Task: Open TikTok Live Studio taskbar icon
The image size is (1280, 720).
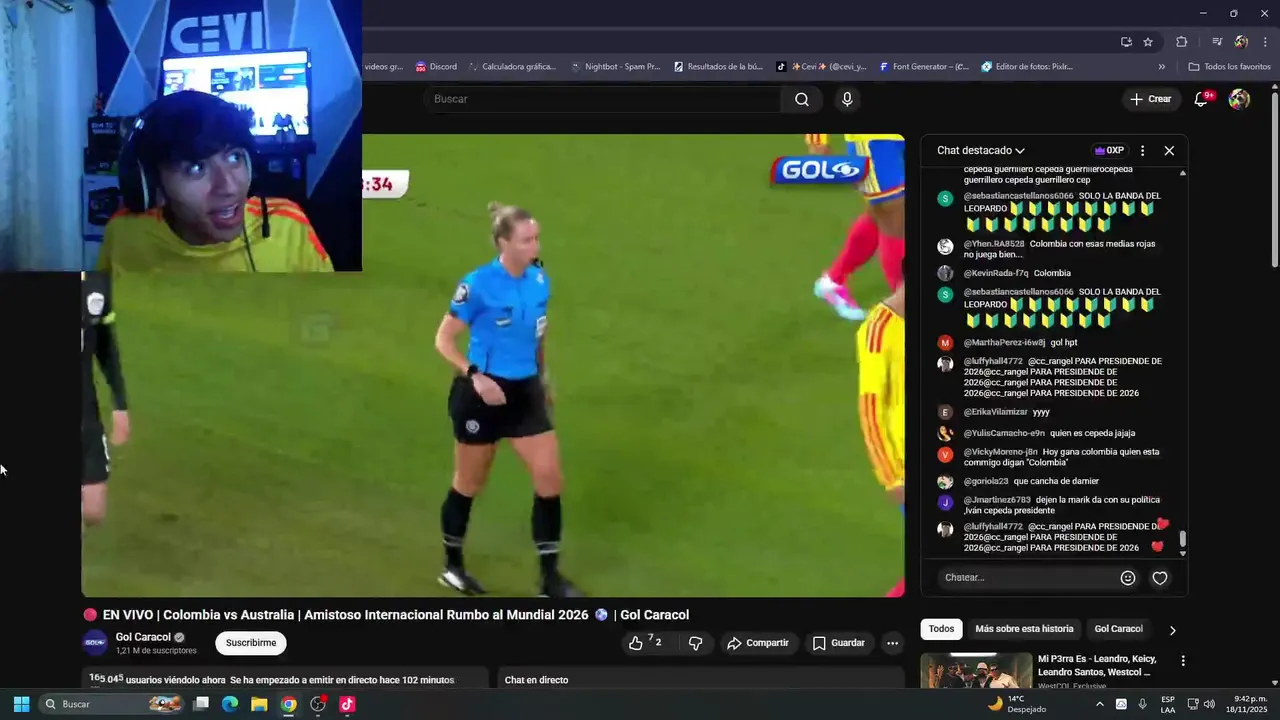Action: (x=347, y=704)
